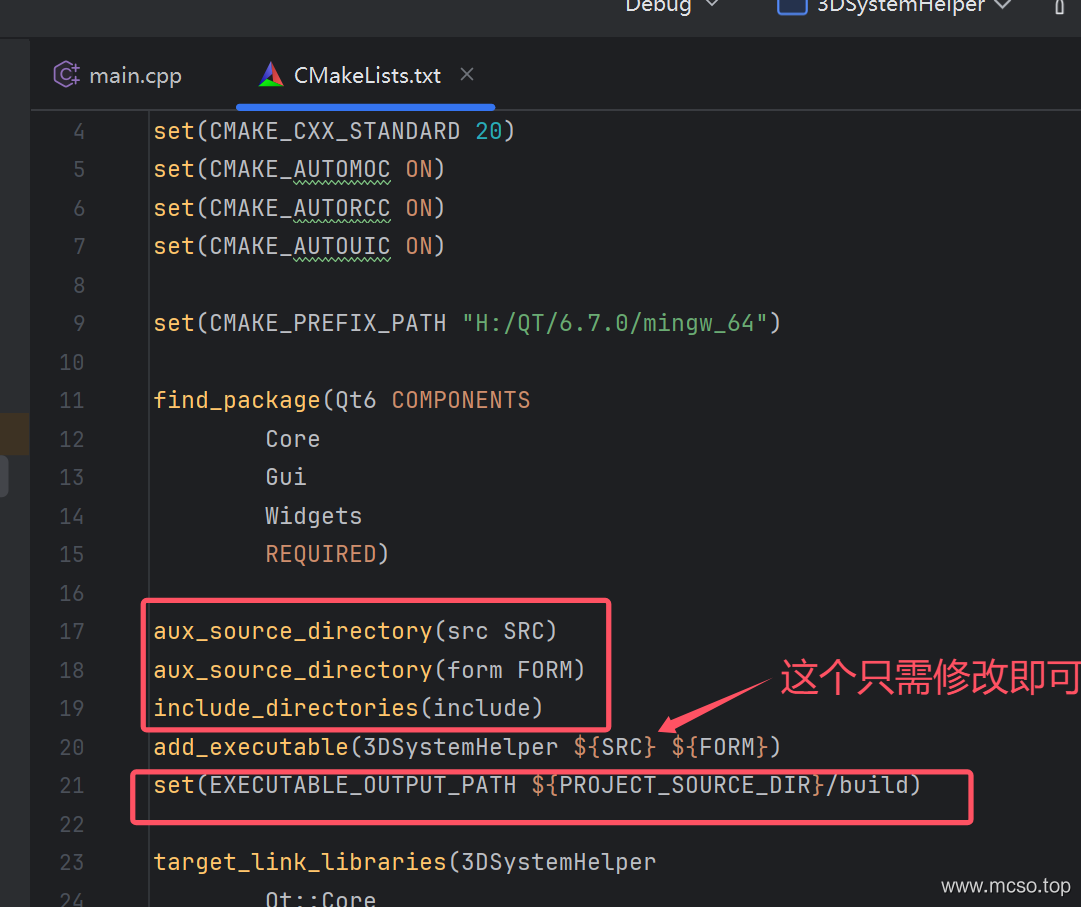Click ${PROJECT_SOURCE_DIR}/build on line 21
This screenshot has width=1081, height=907.
click(x=719, y=785)
